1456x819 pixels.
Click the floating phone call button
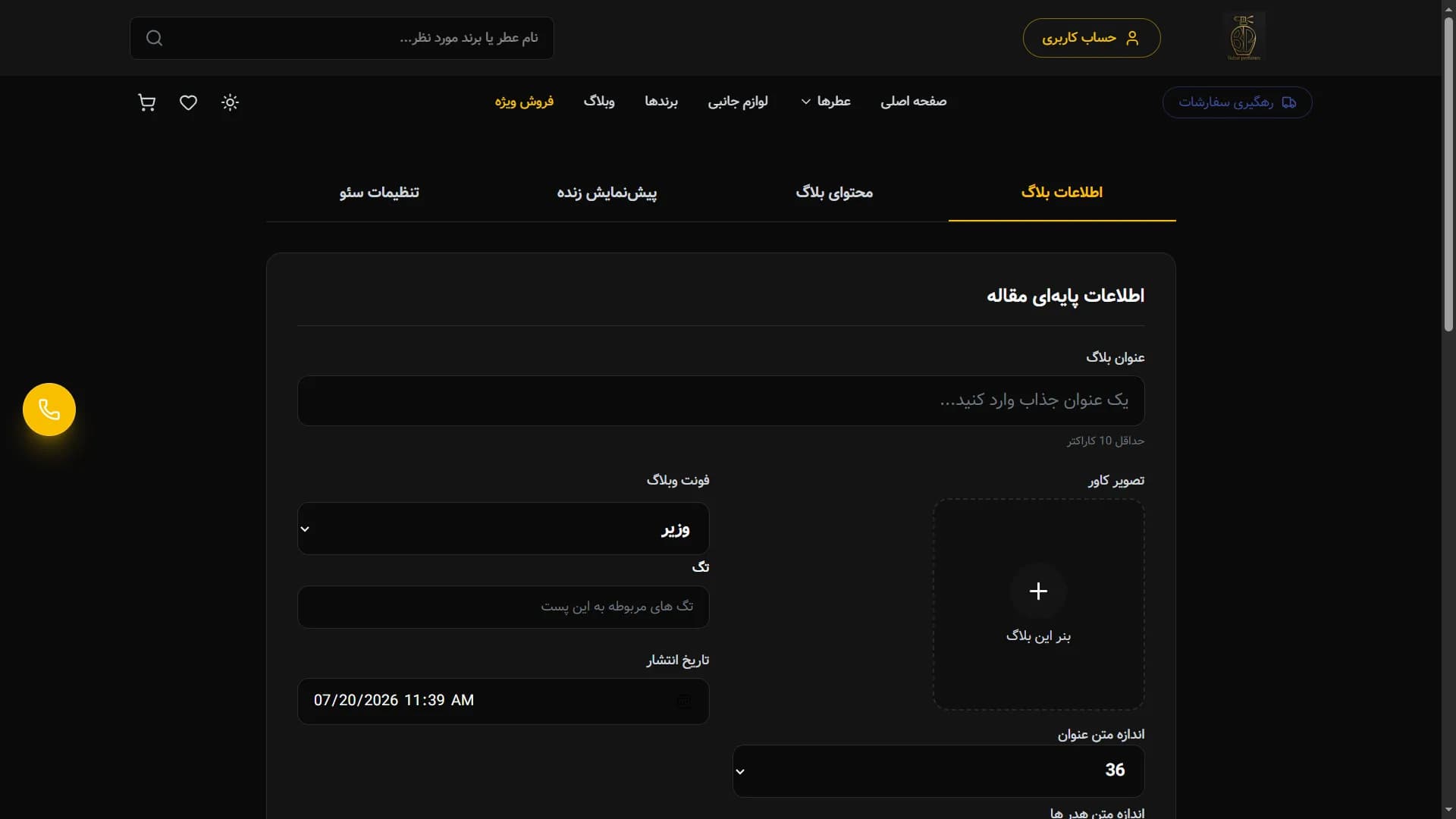click(x=49, y=409)
